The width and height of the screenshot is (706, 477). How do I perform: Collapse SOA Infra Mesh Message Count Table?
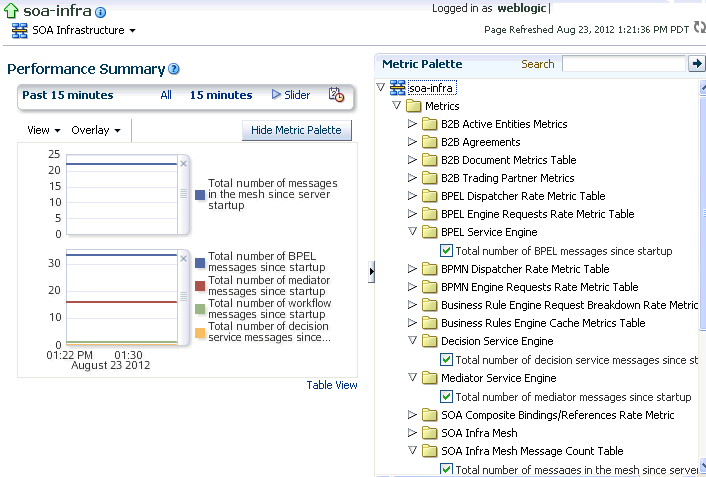point(412,450)
